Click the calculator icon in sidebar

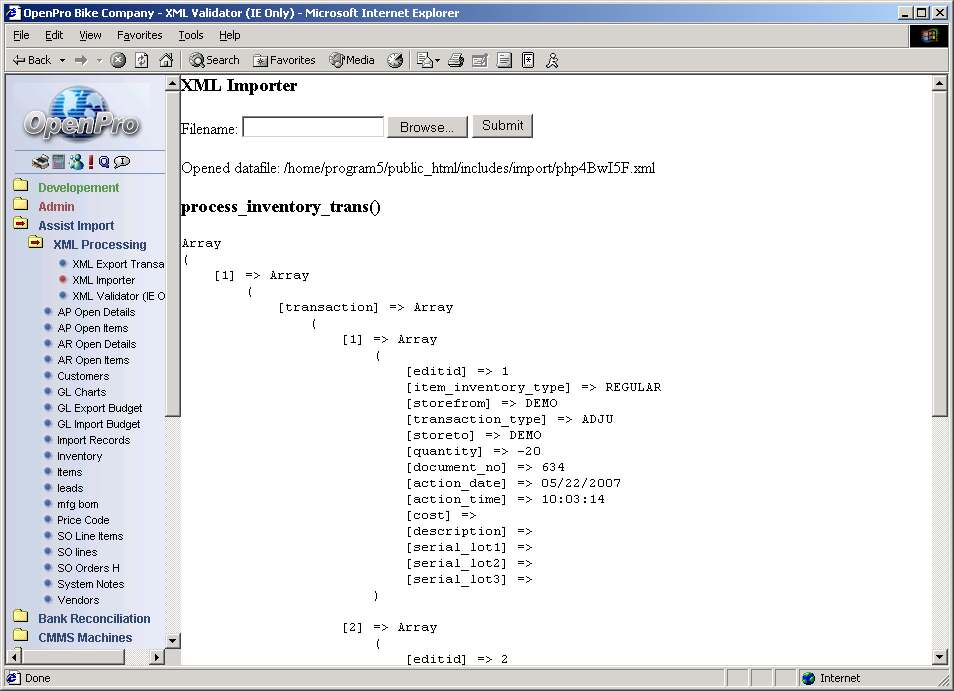coord(59,162)
